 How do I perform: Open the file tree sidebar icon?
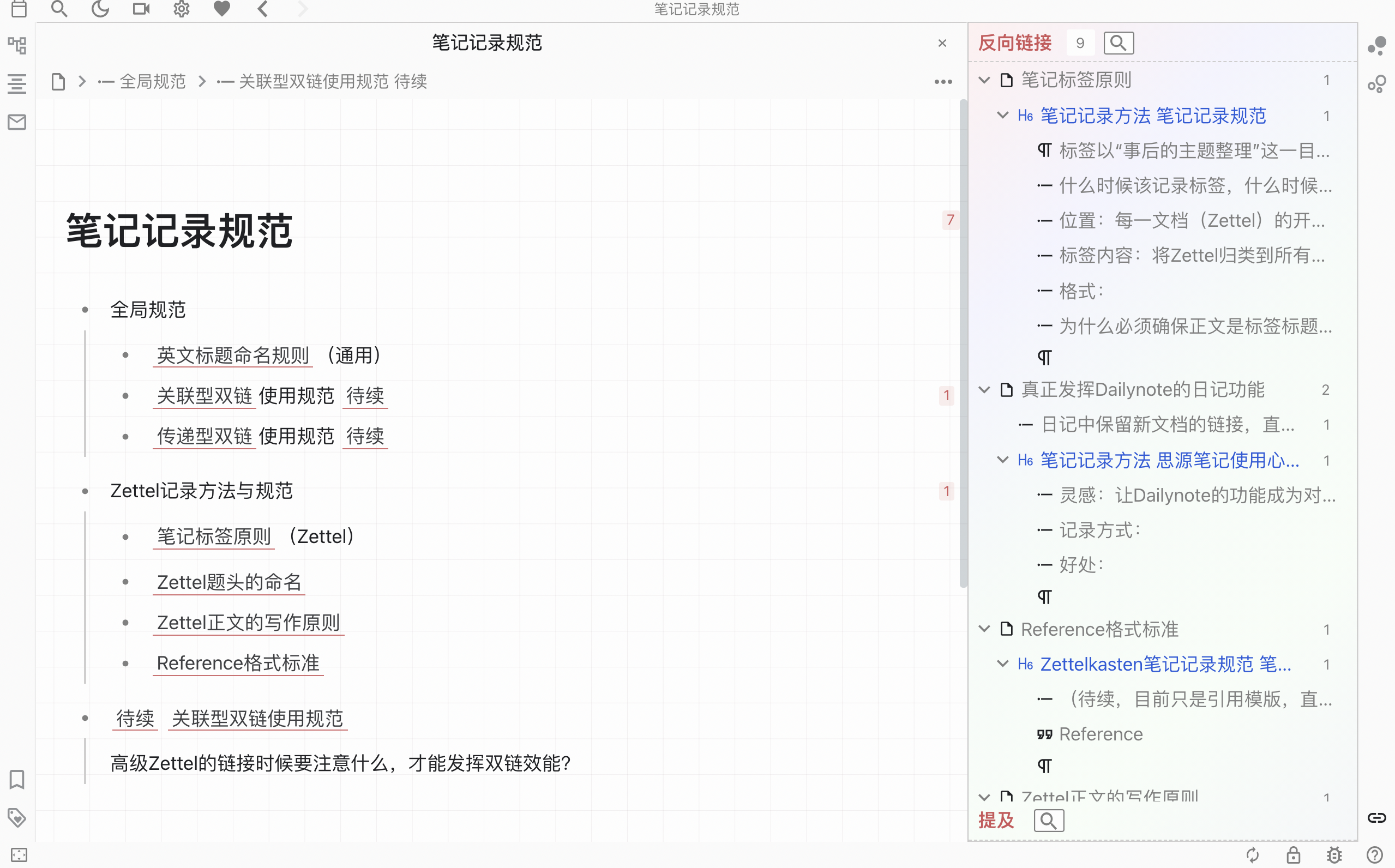click(17, 45)
